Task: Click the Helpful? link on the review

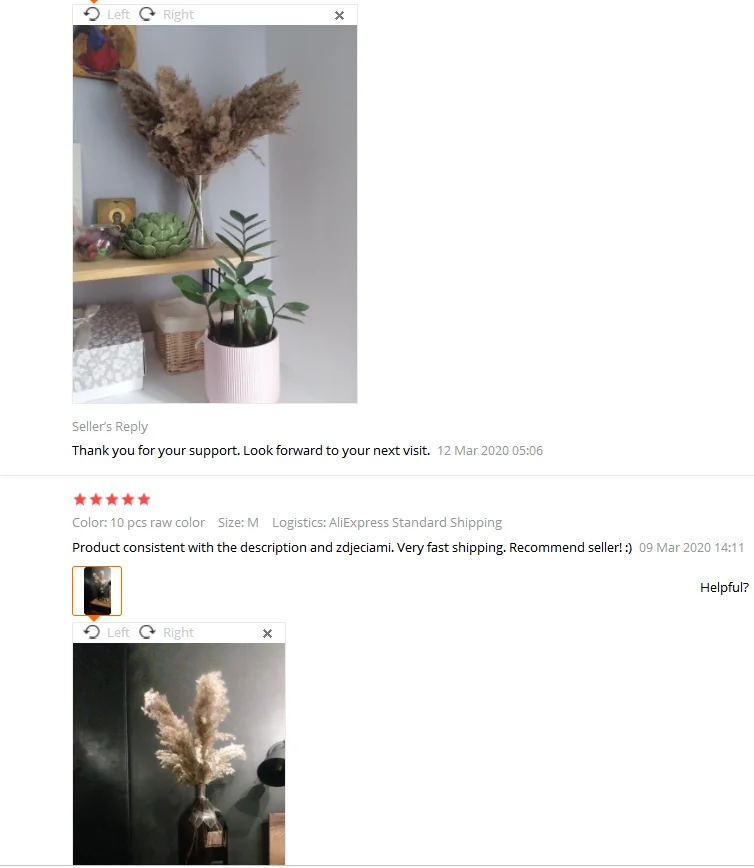Action: point(724,587)
